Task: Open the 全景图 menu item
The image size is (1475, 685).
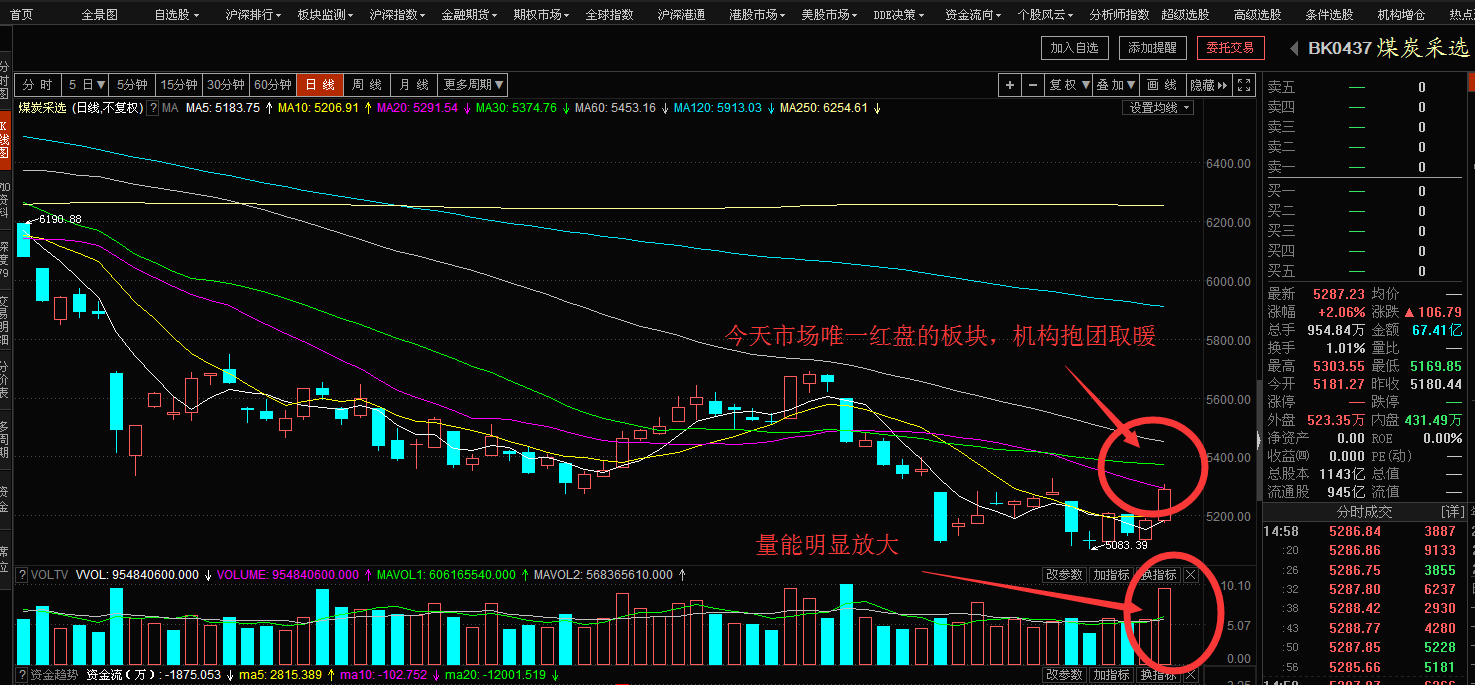Action: pyautogui.click(x=99, y=15)
